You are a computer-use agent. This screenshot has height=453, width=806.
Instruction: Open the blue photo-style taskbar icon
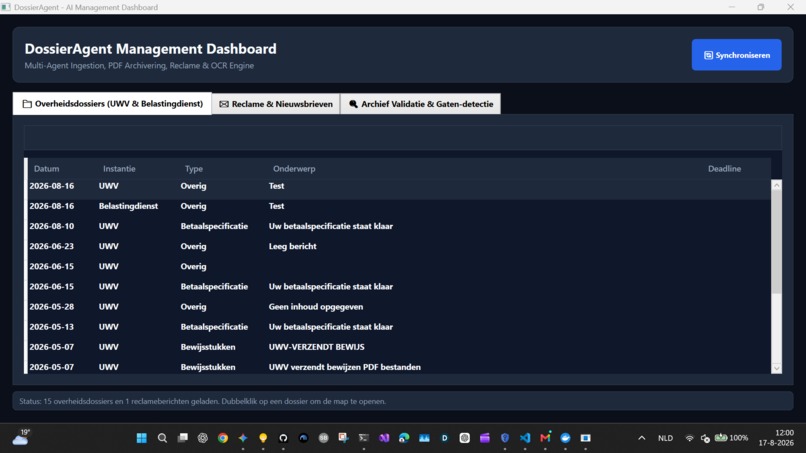424,438
